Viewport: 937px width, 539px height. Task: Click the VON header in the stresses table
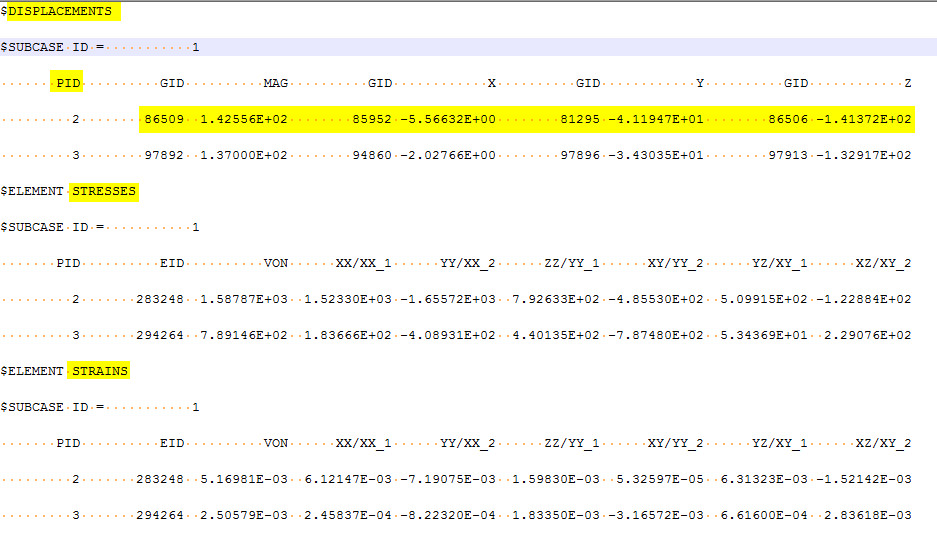276,263
